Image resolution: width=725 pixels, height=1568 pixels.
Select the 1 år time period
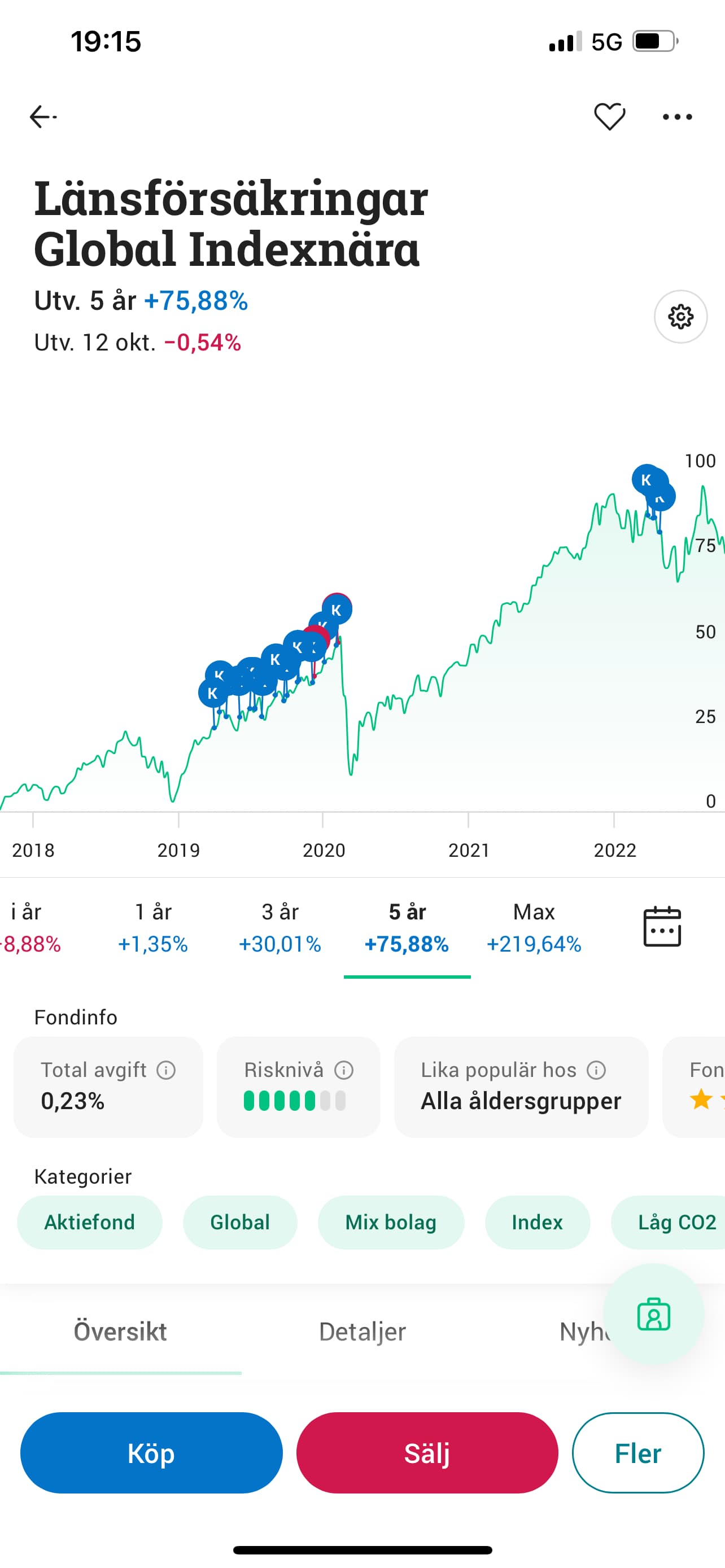[x=153, y=927]
